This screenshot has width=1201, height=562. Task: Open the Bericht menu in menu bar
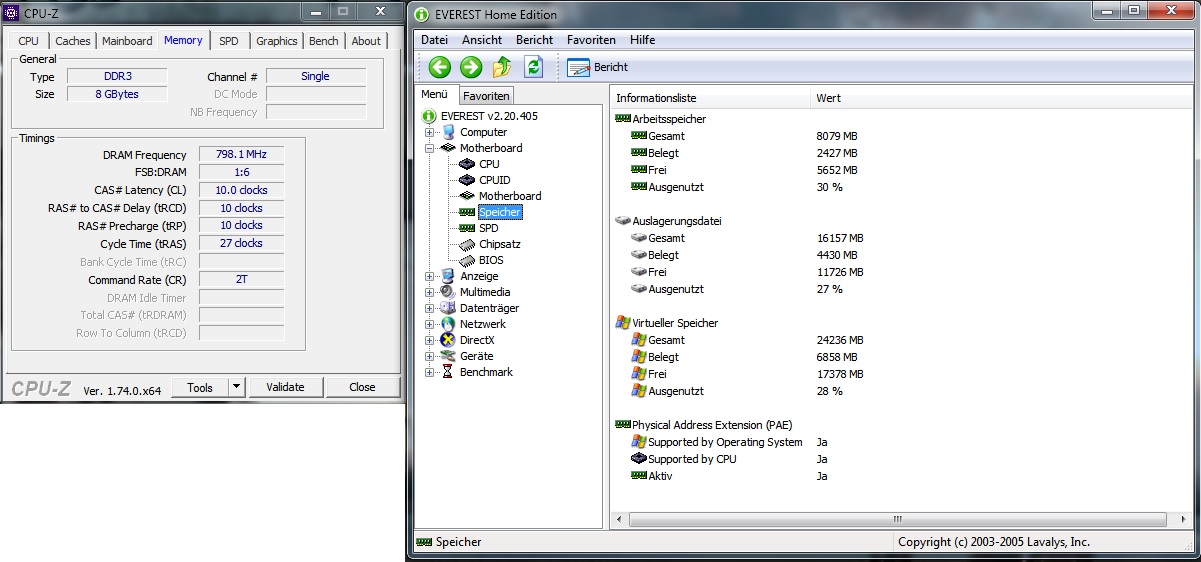tap(534, 40)
